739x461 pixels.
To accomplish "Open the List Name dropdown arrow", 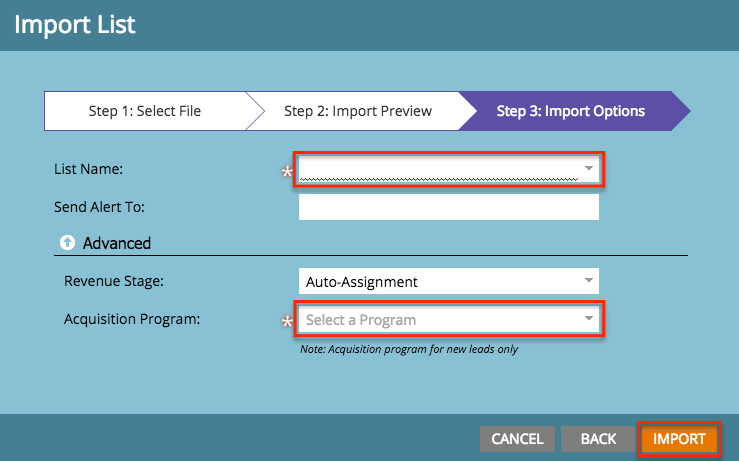I will [589, 168].
